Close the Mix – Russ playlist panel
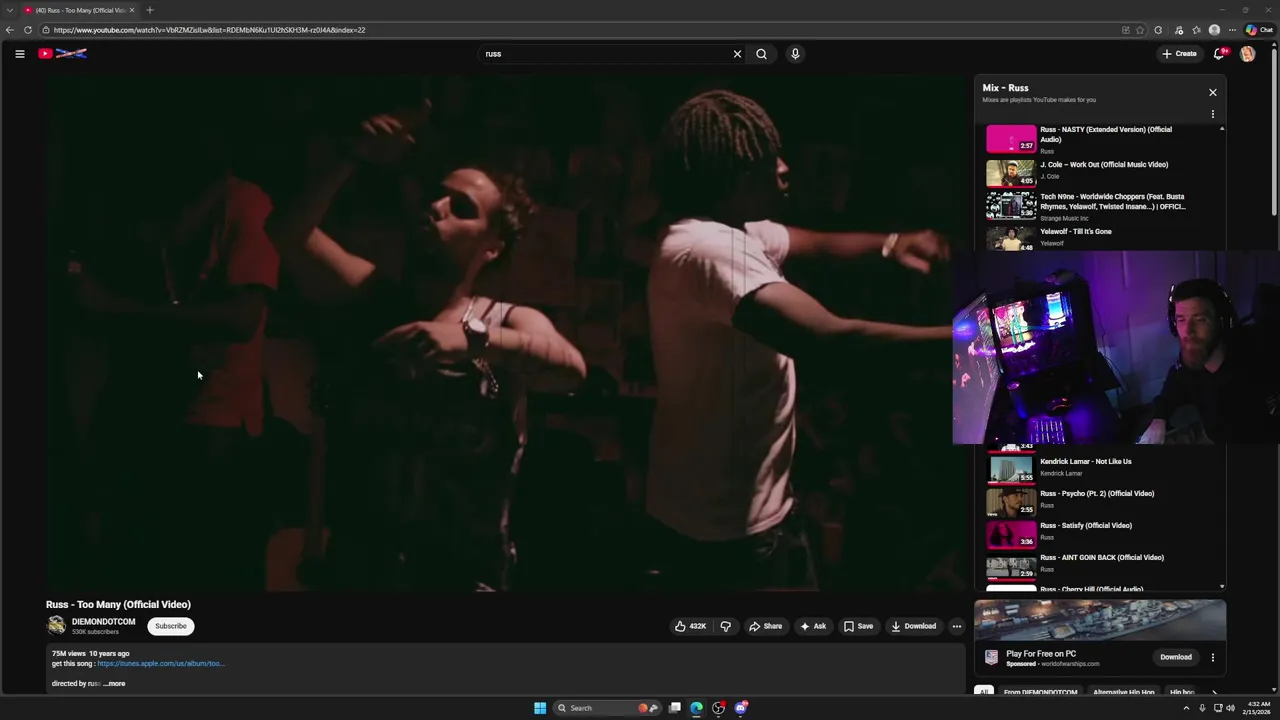 pyautogui.click(x=1212, y=92)
